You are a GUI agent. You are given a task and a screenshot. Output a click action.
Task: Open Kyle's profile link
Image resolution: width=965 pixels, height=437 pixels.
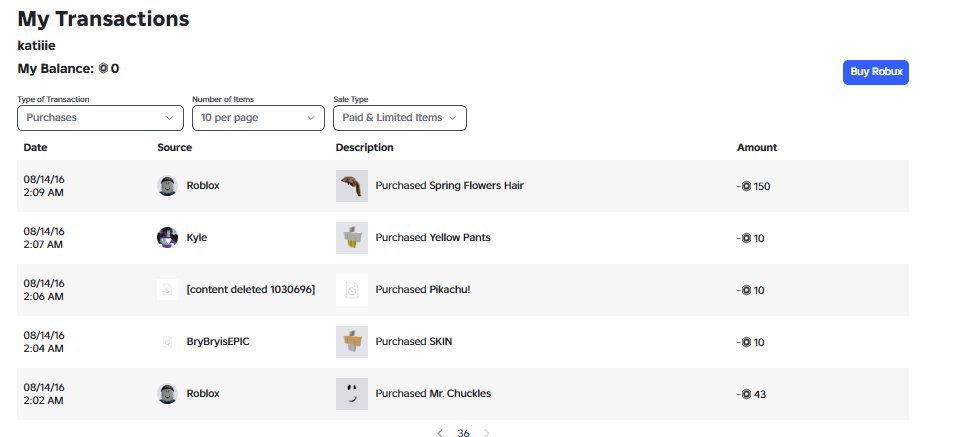tap(197, 238)
